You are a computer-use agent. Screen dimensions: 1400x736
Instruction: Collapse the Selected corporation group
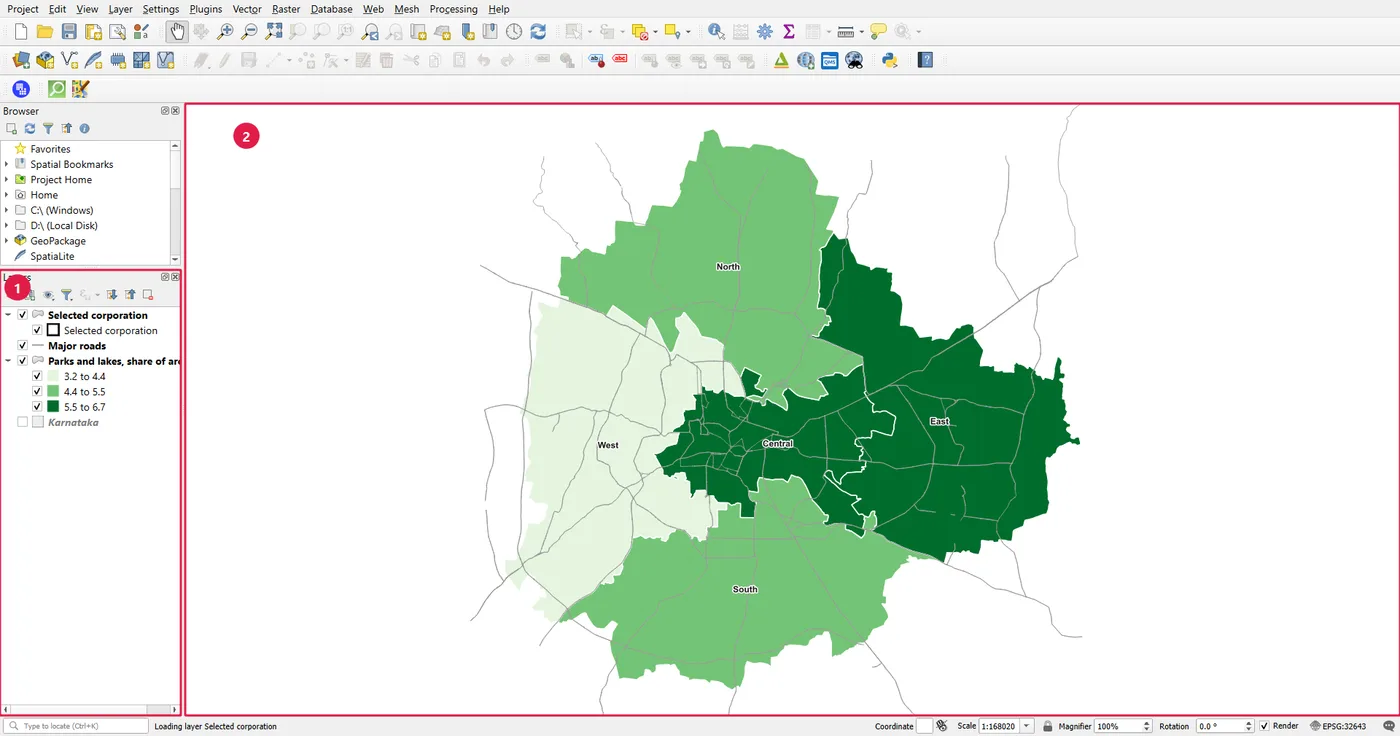click(8, 315)
